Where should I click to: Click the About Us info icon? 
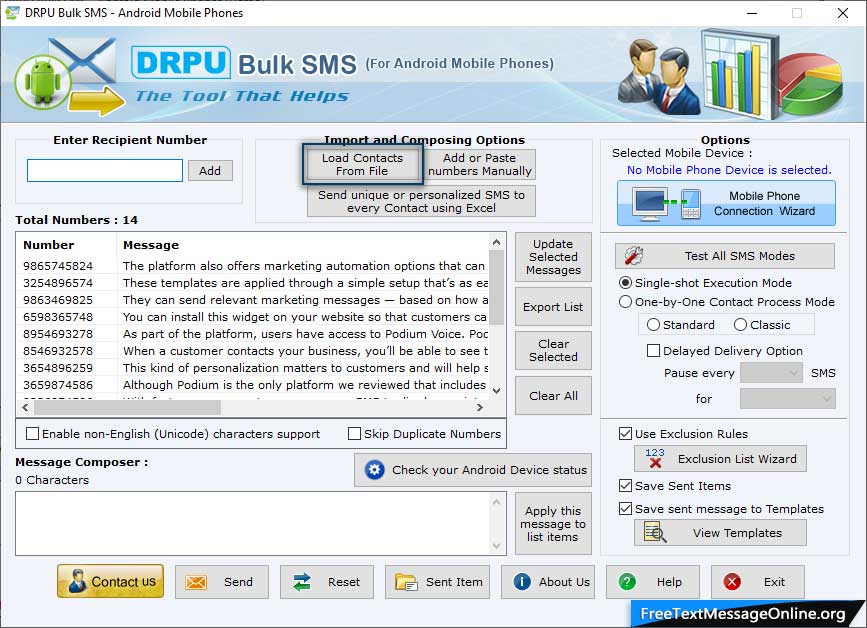tap(522, 582)
